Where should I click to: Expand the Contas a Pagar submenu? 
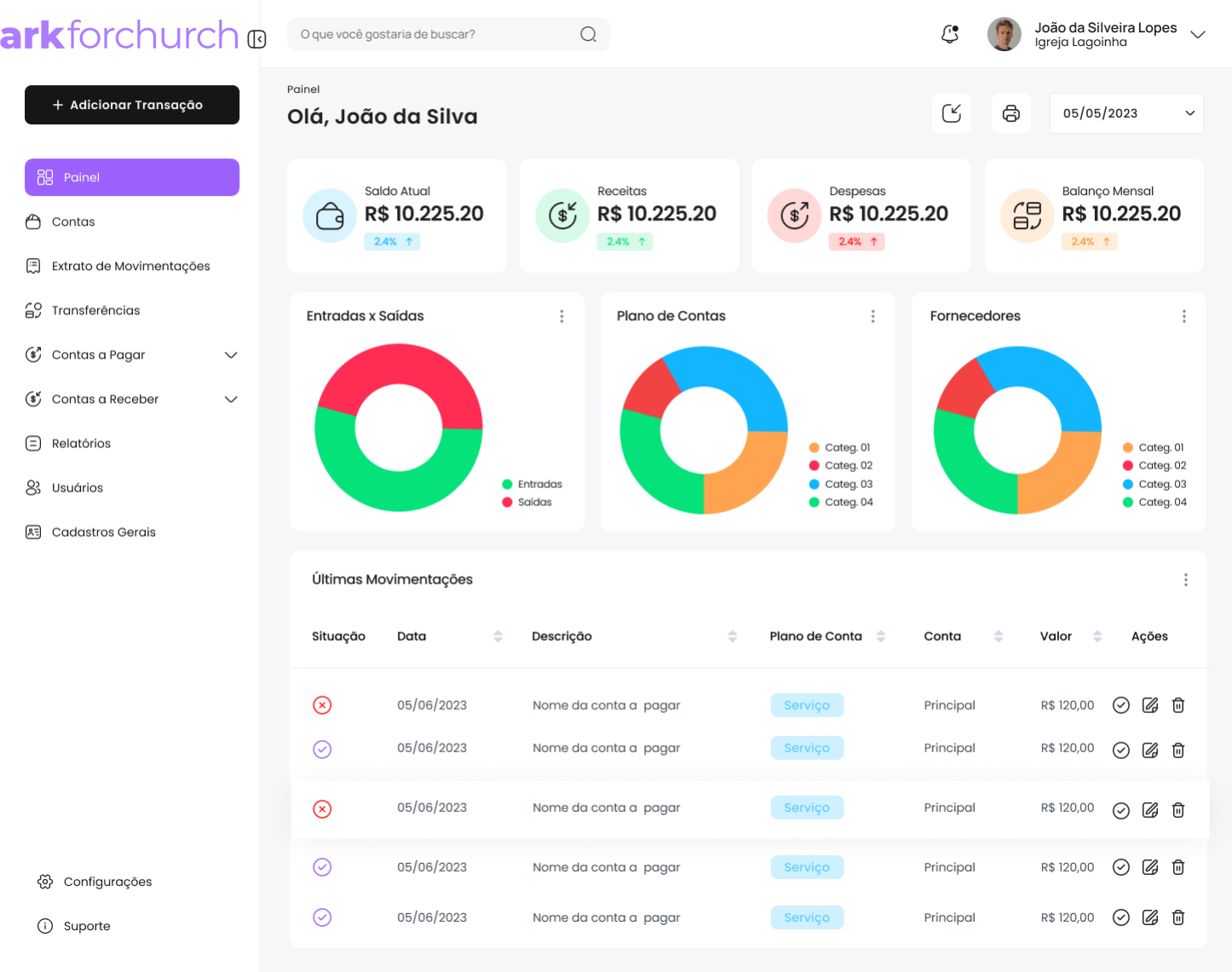coord(231,355)
